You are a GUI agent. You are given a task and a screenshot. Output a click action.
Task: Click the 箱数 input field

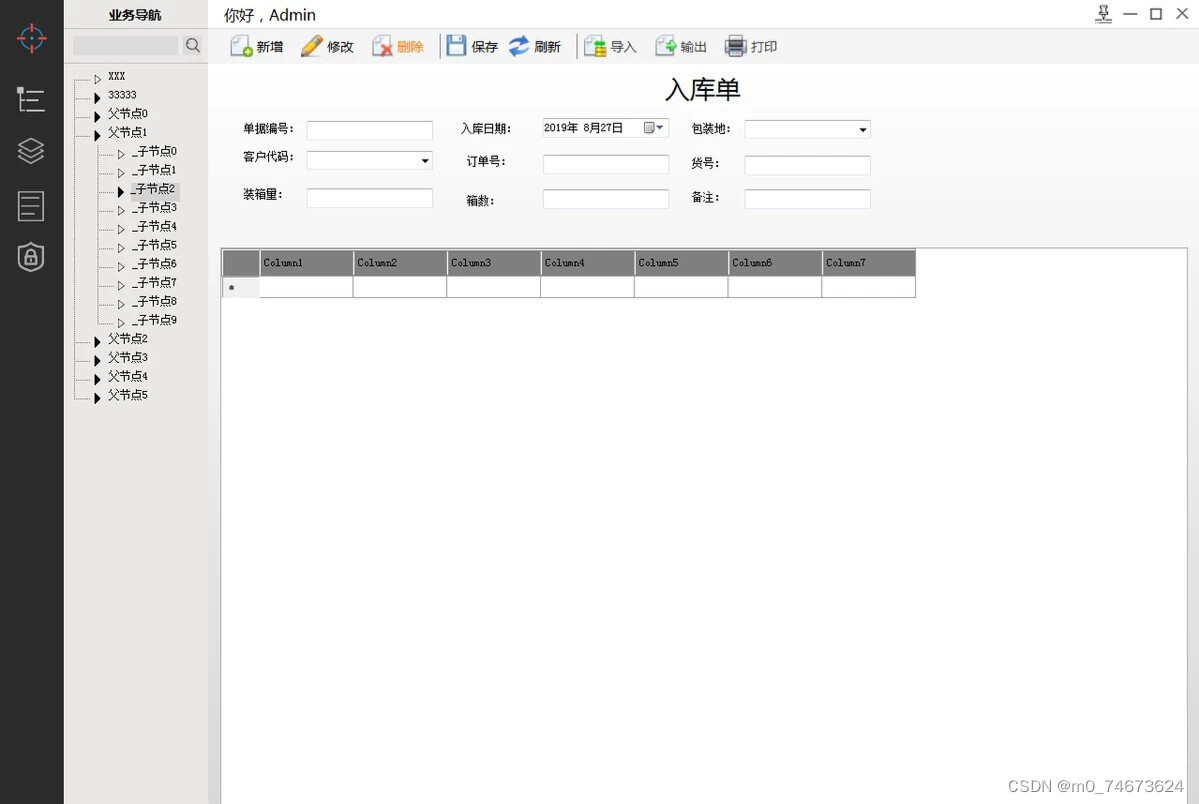click(x=606, y=199)
